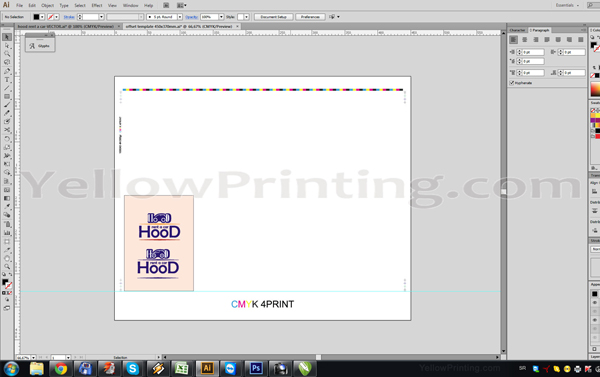Select the Type tool in the toolbox

coord(7,80)
